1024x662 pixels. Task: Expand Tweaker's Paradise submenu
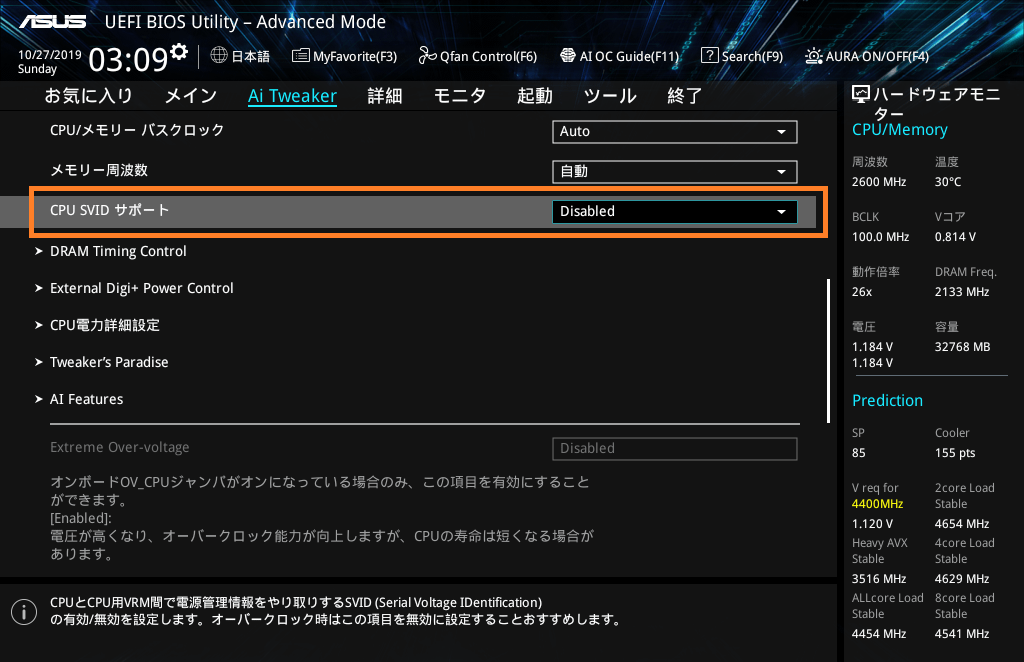coord(109,362)
